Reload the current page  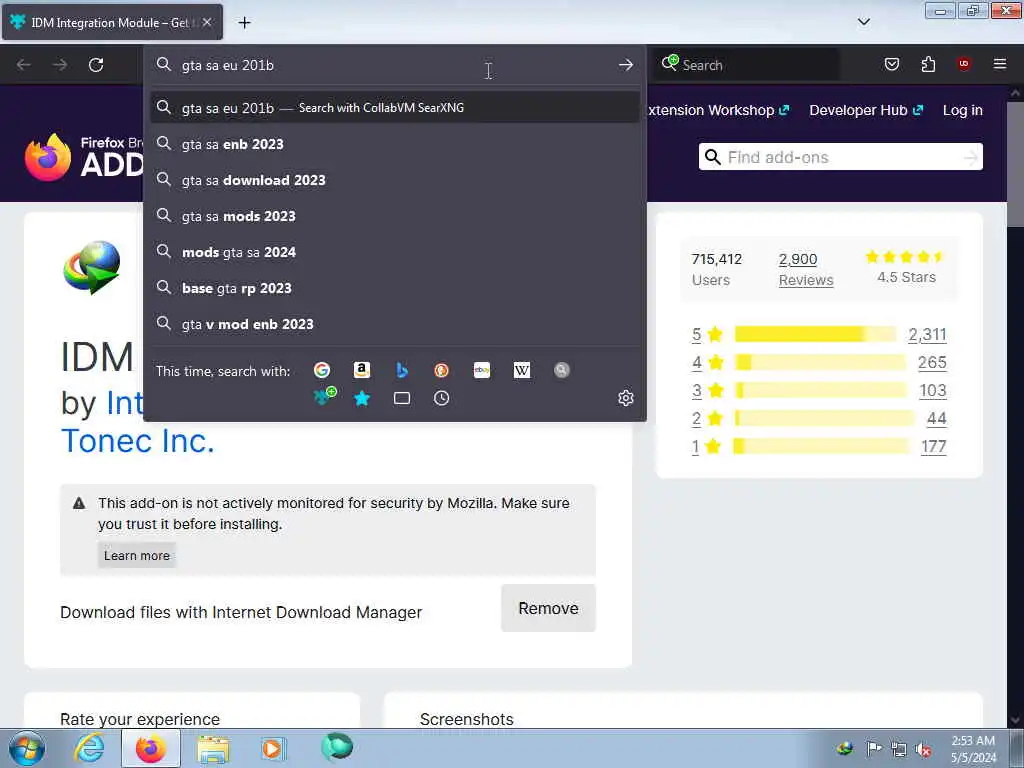coord(96,65)
